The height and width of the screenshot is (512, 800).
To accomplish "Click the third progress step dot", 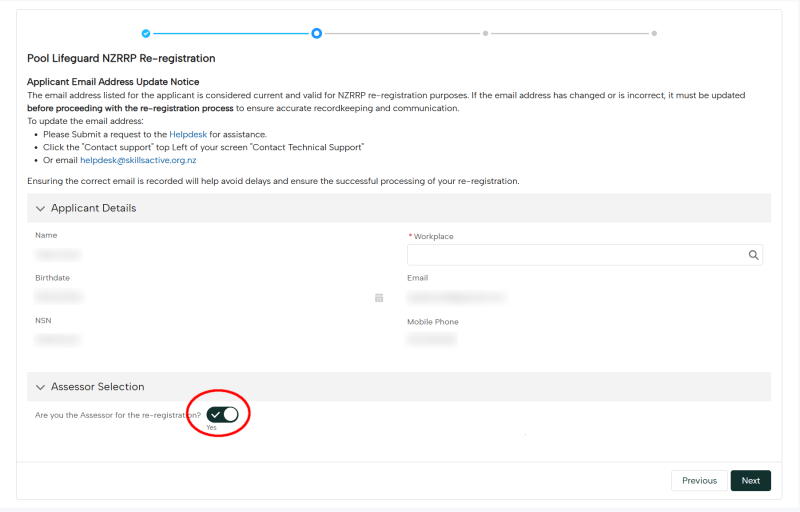I will pos(485,34).
